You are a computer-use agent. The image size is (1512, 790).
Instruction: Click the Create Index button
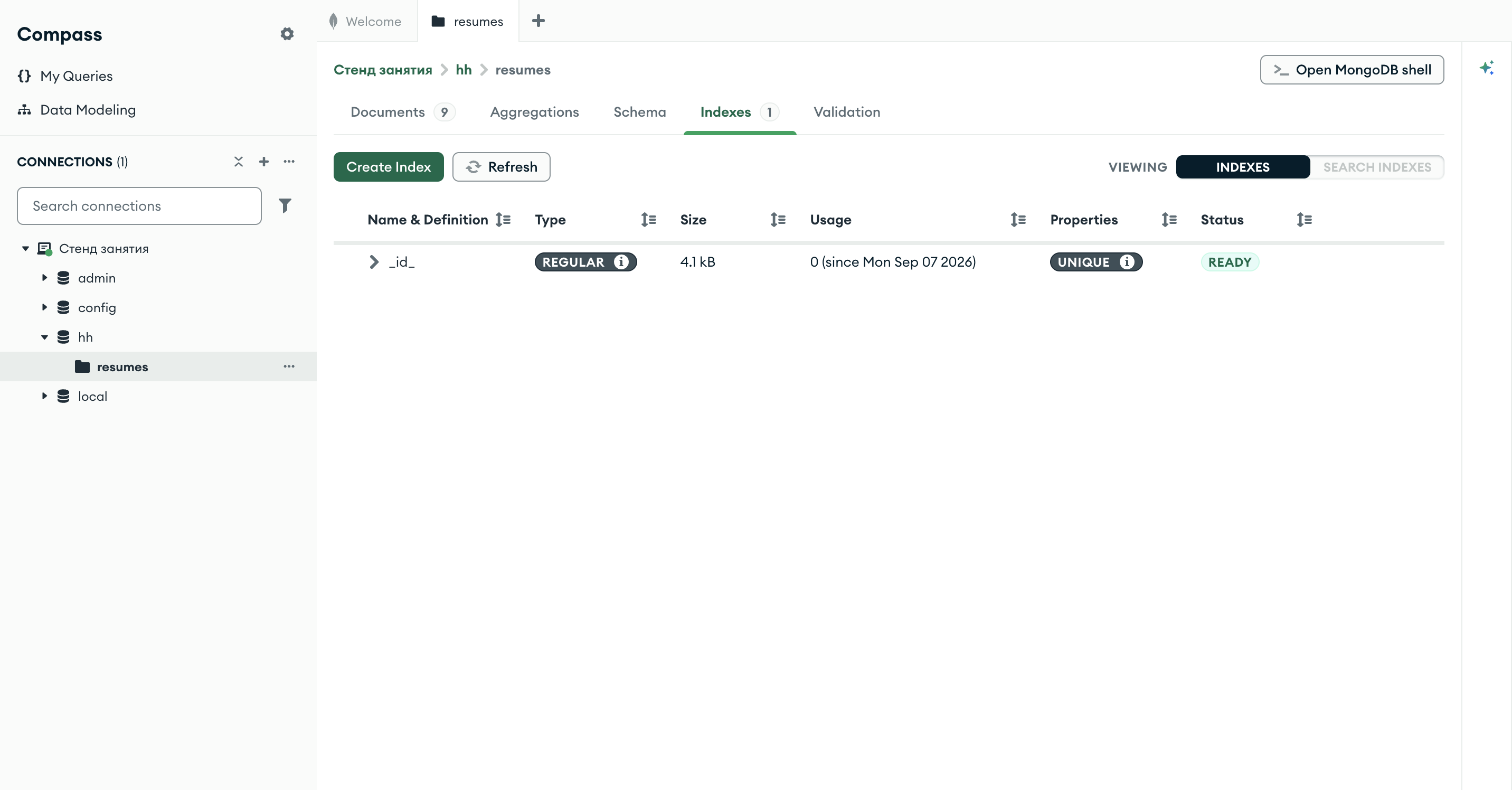389,167
